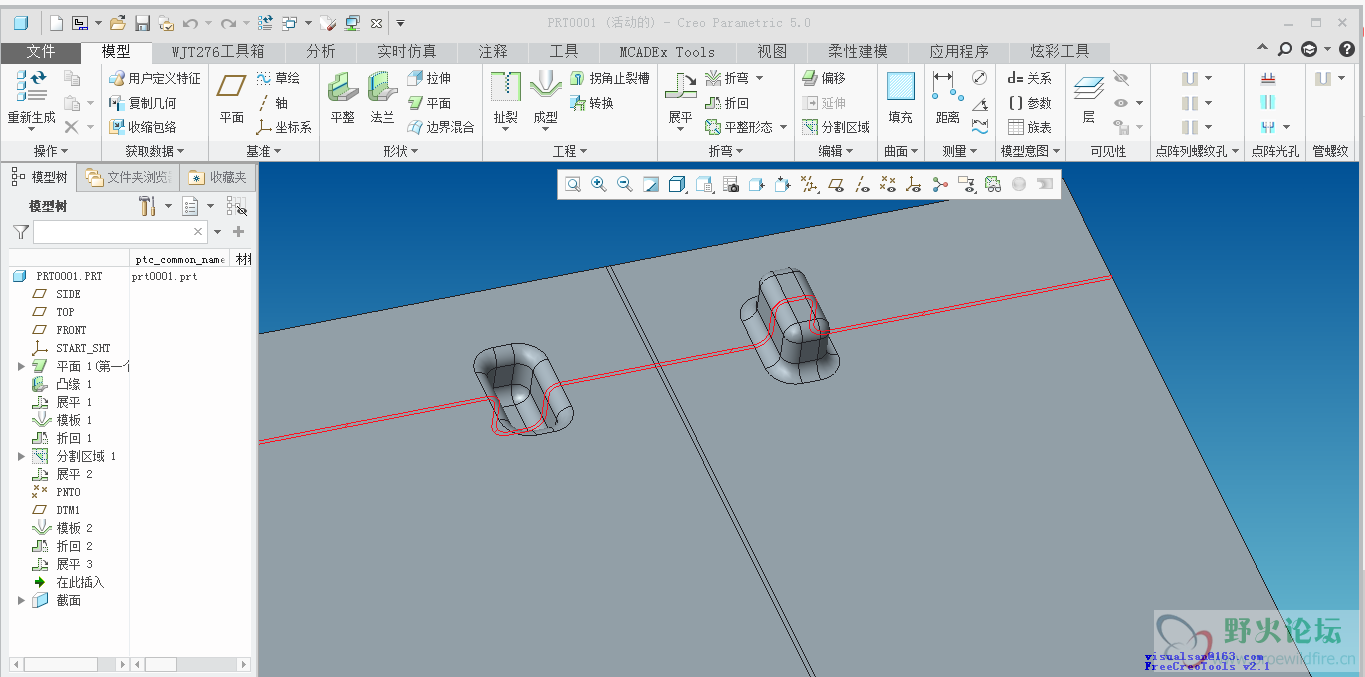Toggle datum axis display in graphics toolbar
Viewport: 1365px width, 677px height.
pyautogui.click(x=862, y=184)
